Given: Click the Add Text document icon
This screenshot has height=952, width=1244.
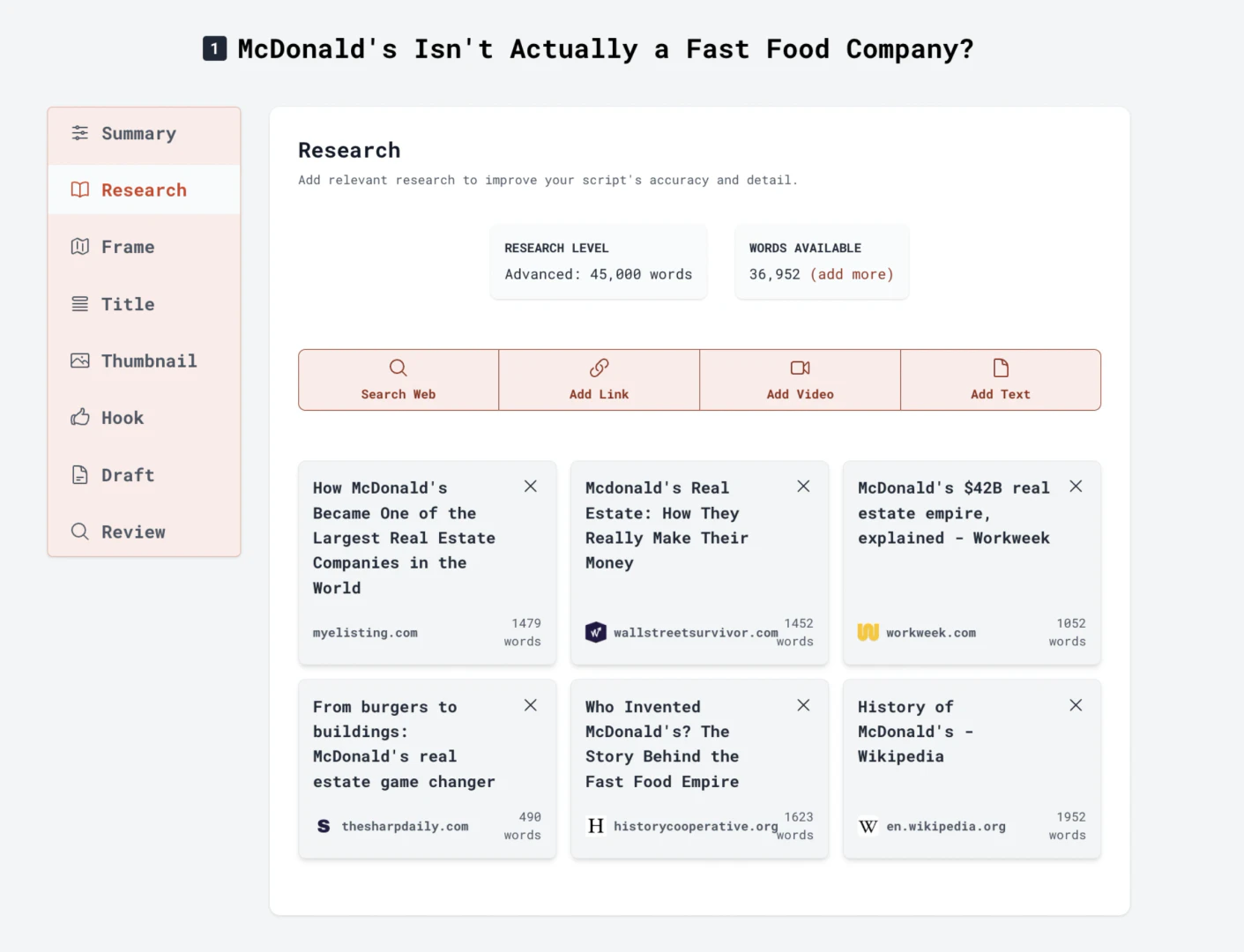Looking at the screenshot, I should pyautogui.click(x=1000, y=368).
